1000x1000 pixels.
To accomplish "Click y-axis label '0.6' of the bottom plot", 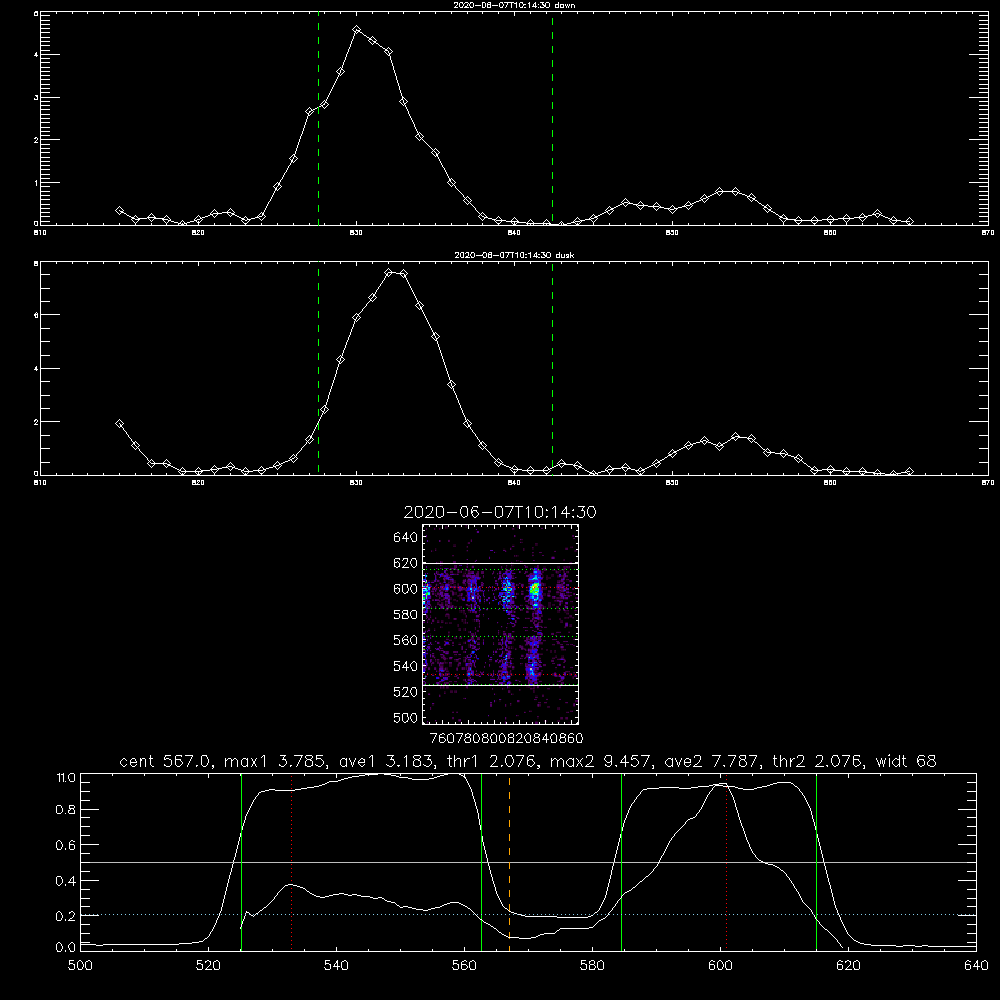I will coord(66,845).
